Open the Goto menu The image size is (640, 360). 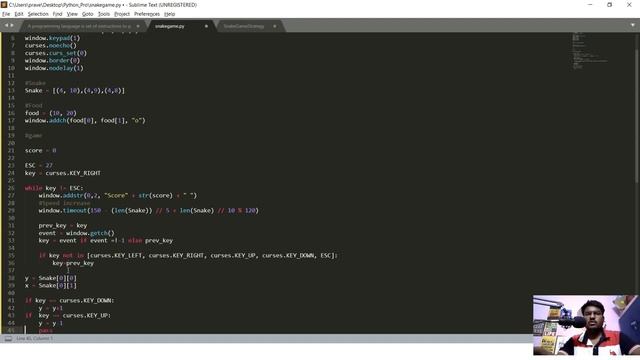(87, 14)
